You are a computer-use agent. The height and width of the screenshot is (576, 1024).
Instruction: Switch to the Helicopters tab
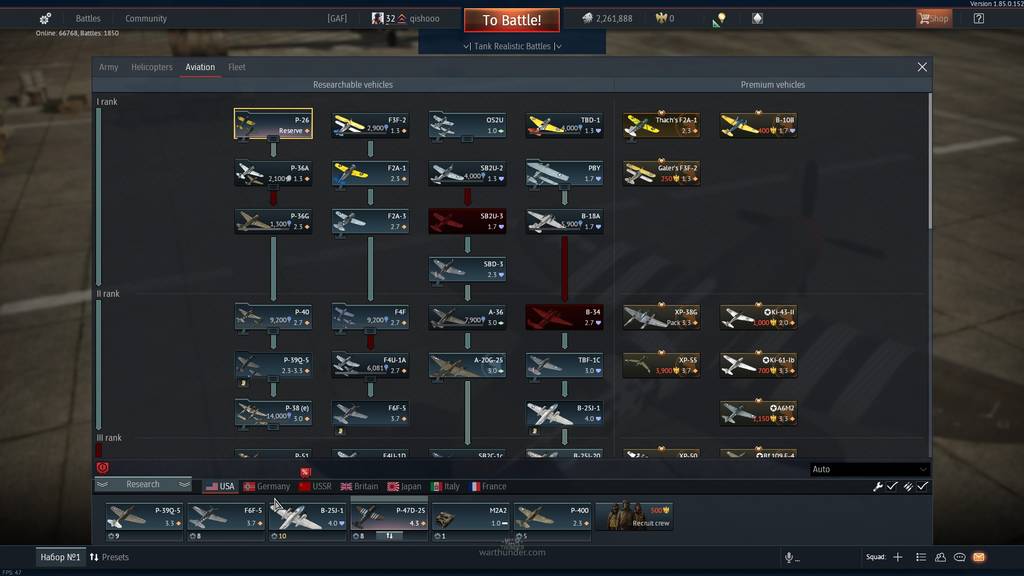pyautogui.click(x=151, y=67)
